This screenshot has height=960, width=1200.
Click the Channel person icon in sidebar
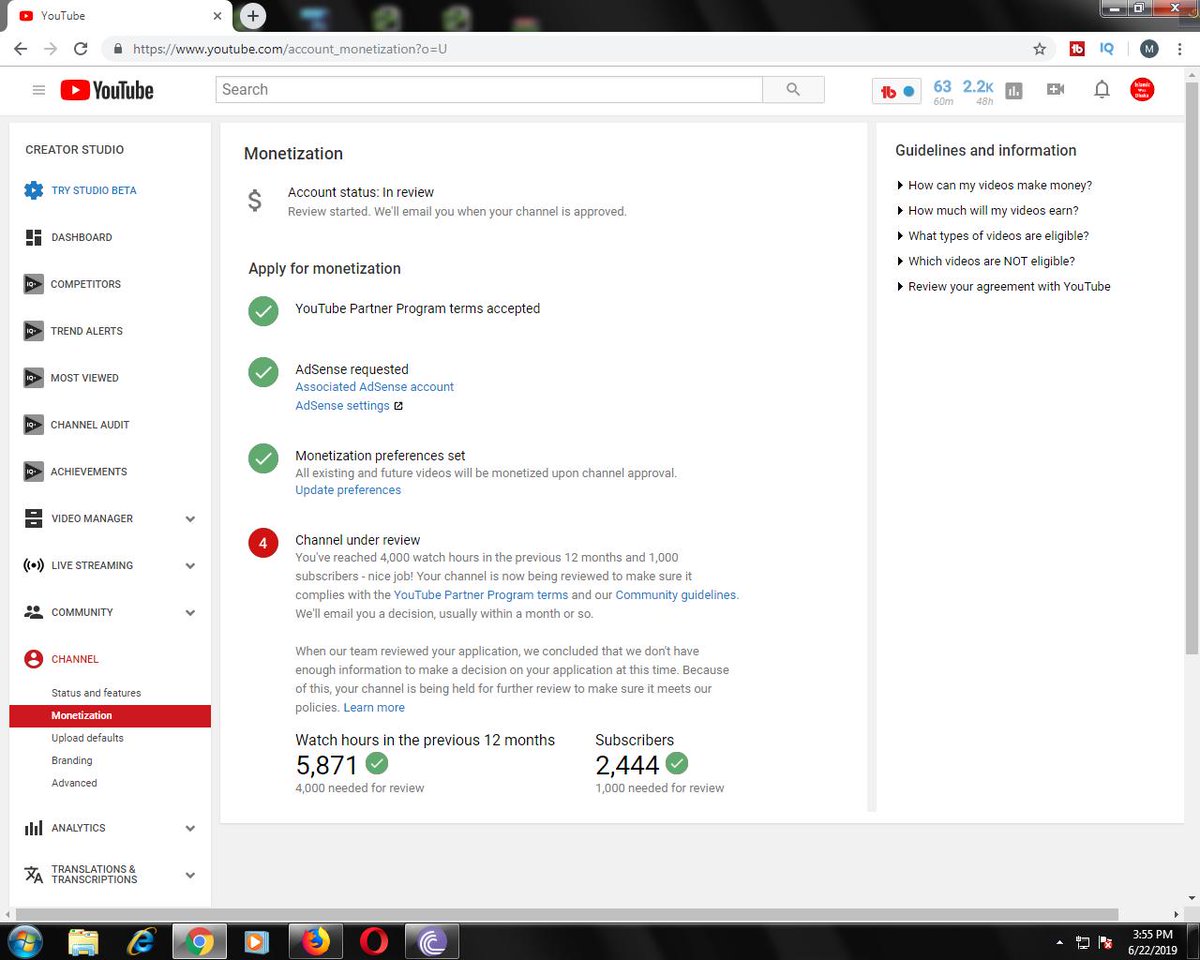point(34,659)
